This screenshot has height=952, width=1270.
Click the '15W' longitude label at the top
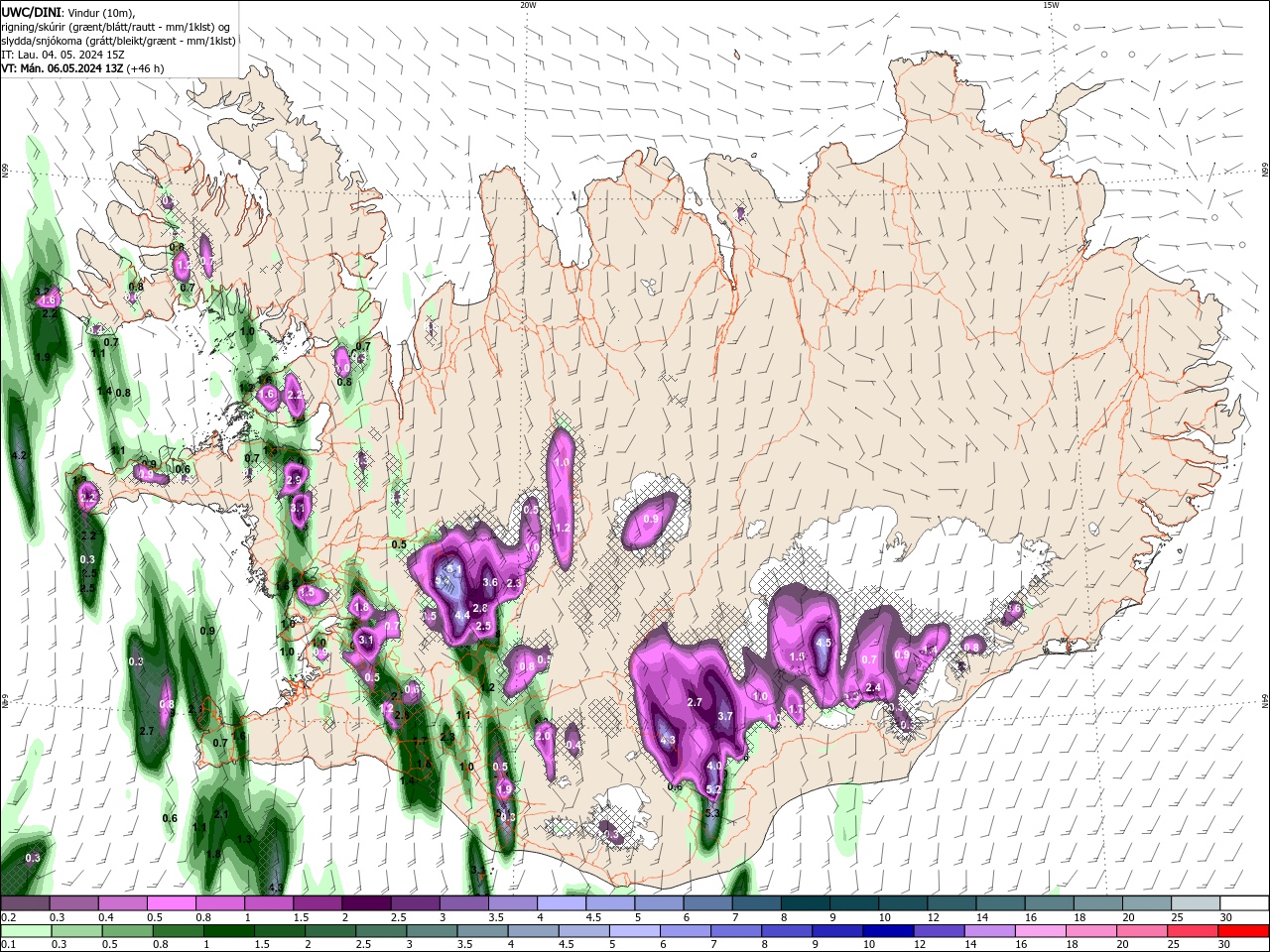coord(1051,5)
